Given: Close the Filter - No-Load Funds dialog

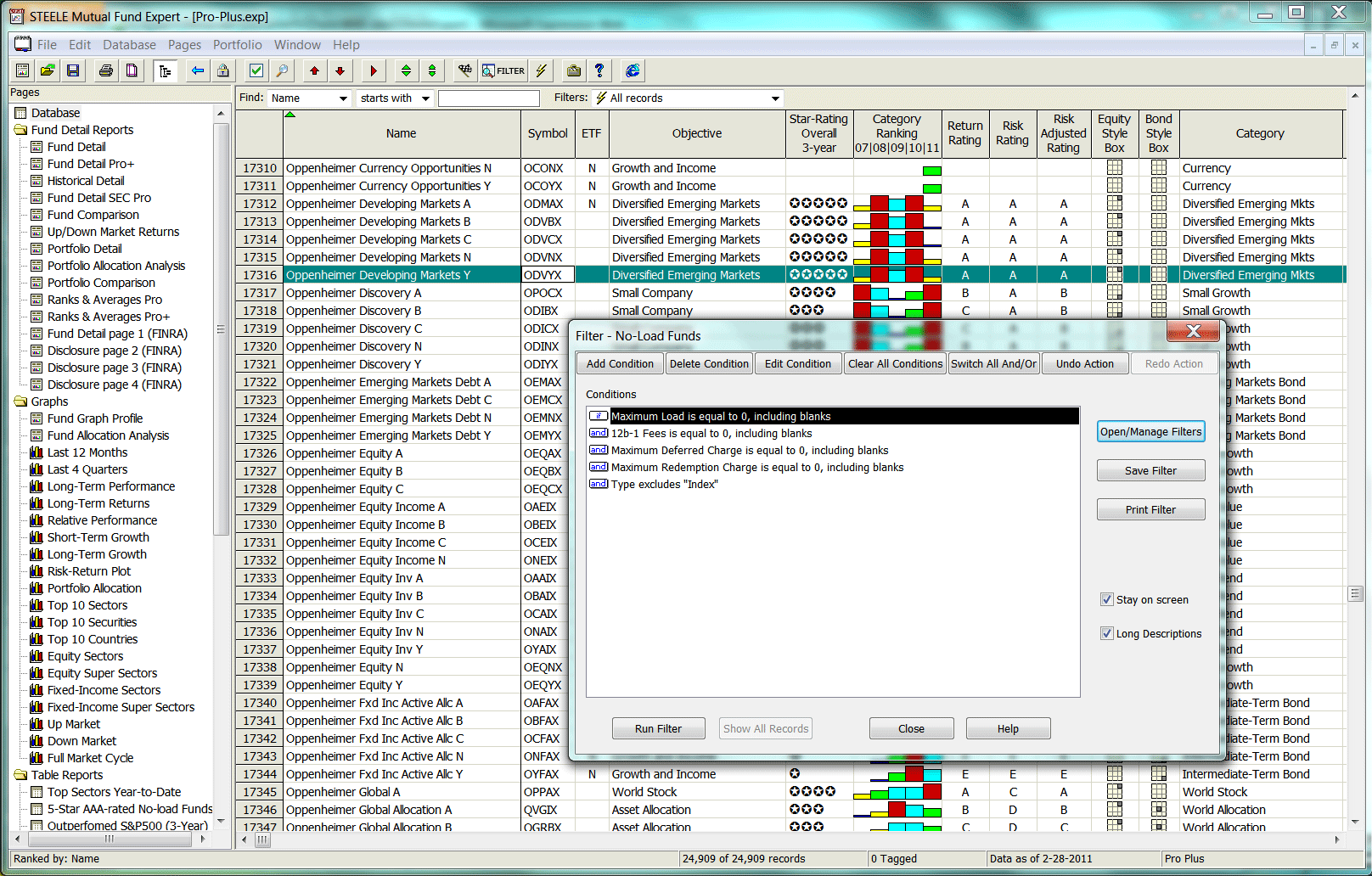Looking at the screenshot, I should pyautogui.click(x=1193, y=331).
